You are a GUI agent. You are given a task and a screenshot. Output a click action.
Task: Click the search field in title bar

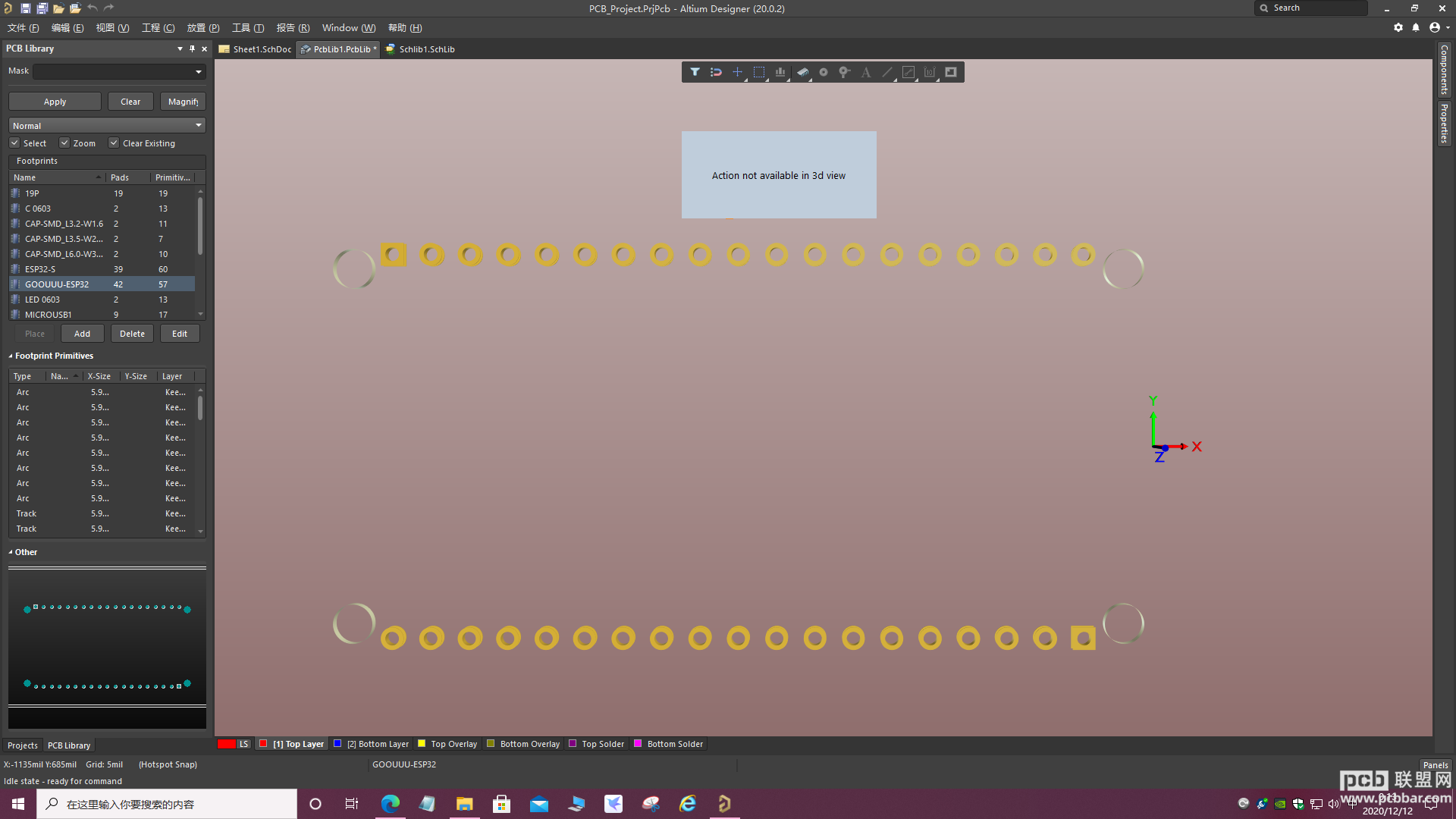[1311, 8]
